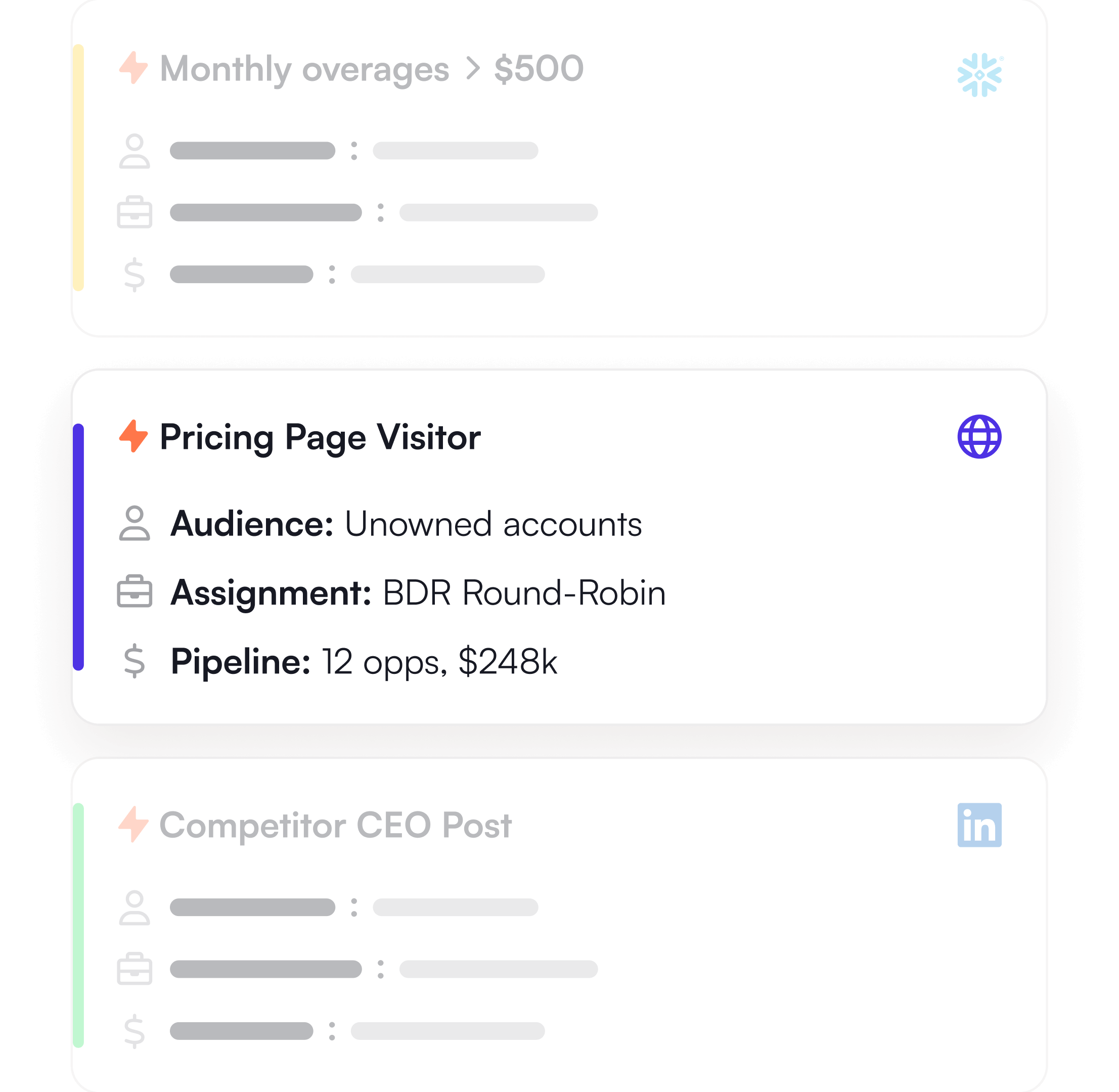Viewport: 1119px width, 1092px height.
Task: Click the BDR Round-Robin assignment value
Action: [524, 593]
